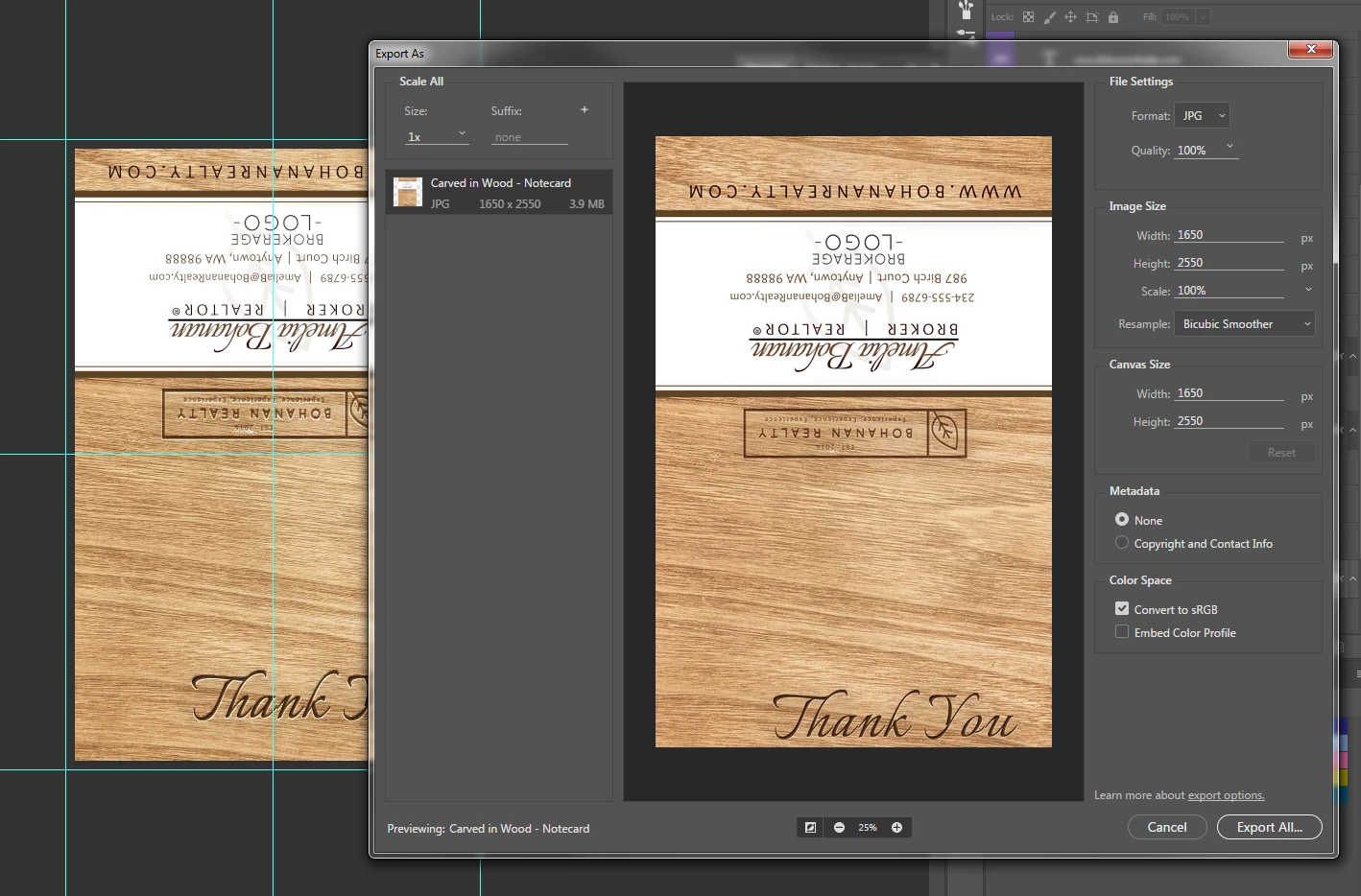Viewport: 1361px width, 896px height.
Task: Add a new scale size with plus icon
Action: 584,109
